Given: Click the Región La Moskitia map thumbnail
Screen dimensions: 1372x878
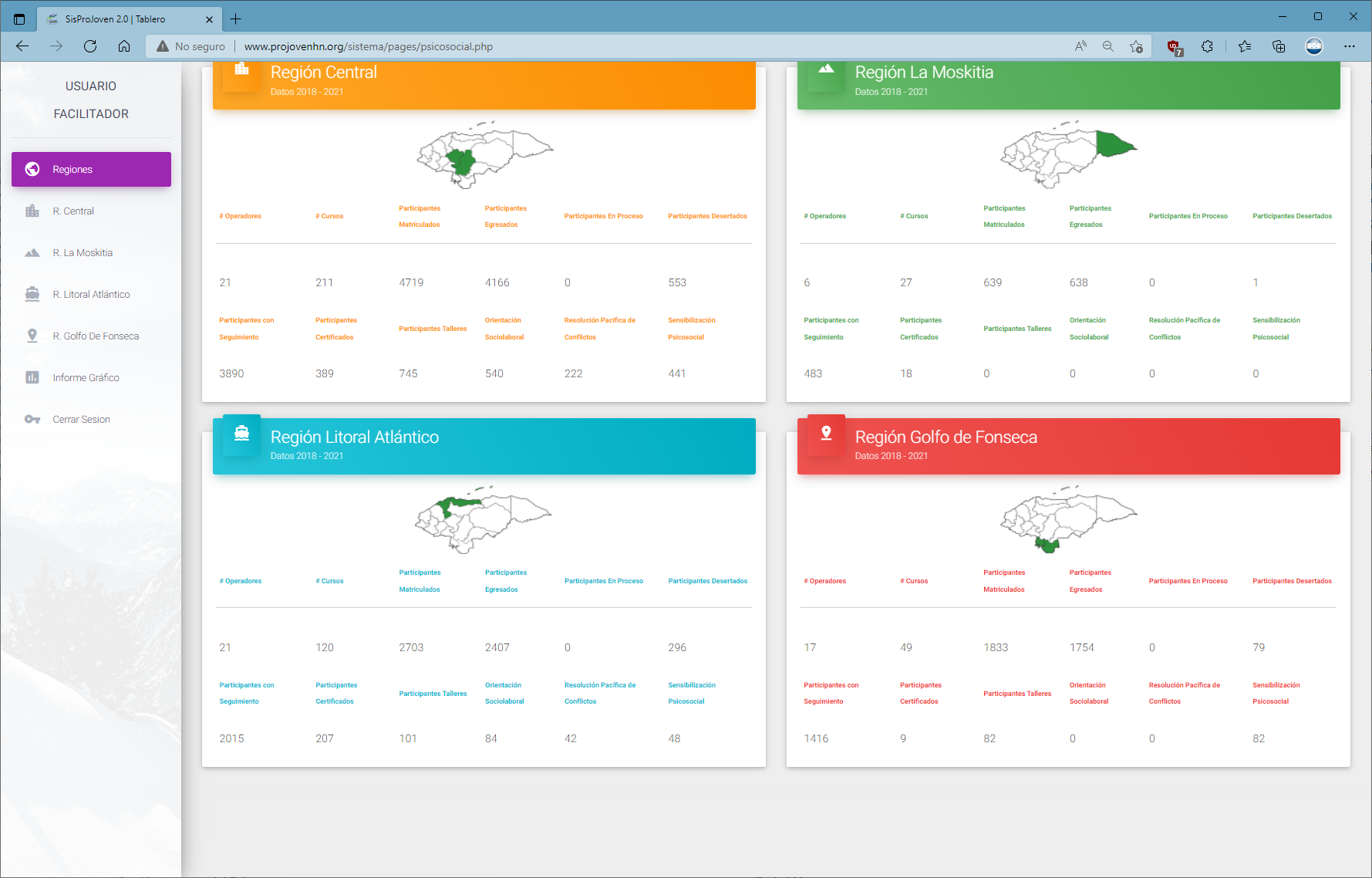Looking at the screenshot, I should pyautogui.click(x=1069, y=154).
